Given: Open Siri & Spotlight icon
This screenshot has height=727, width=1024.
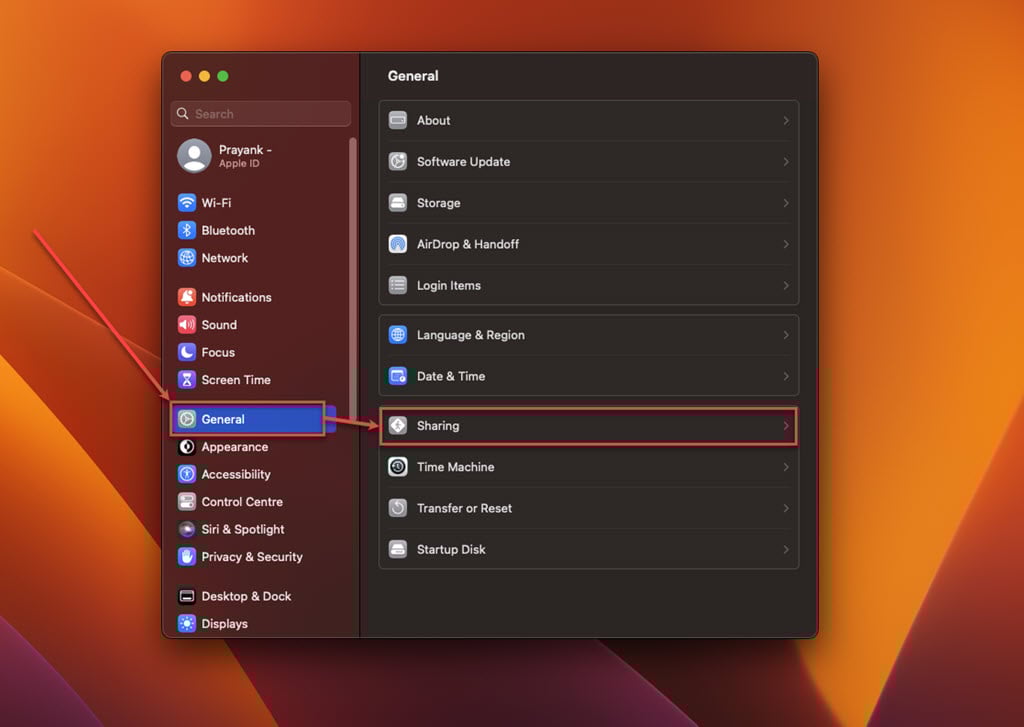Looking at the screenshot, I should [x=187, y=528].
